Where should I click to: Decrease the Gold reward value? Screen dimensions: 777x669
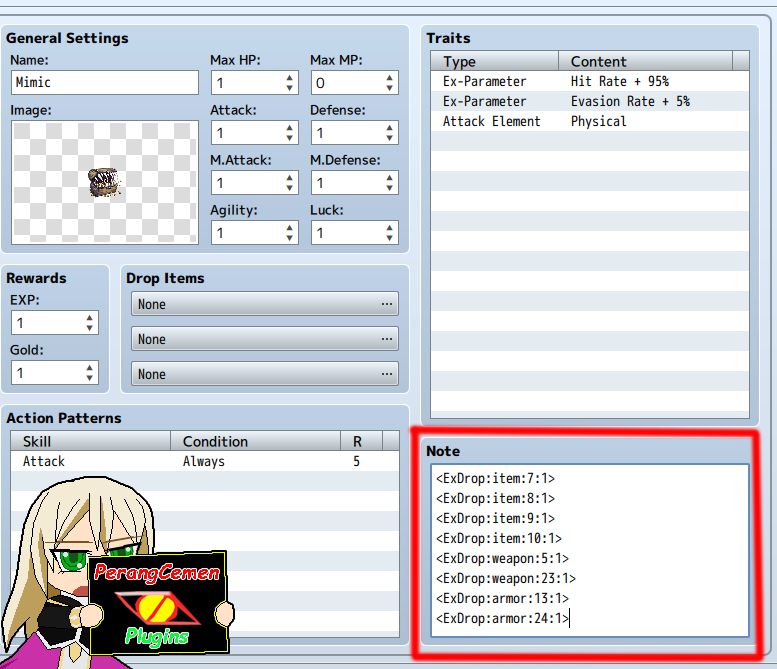[x=89, y=378]
